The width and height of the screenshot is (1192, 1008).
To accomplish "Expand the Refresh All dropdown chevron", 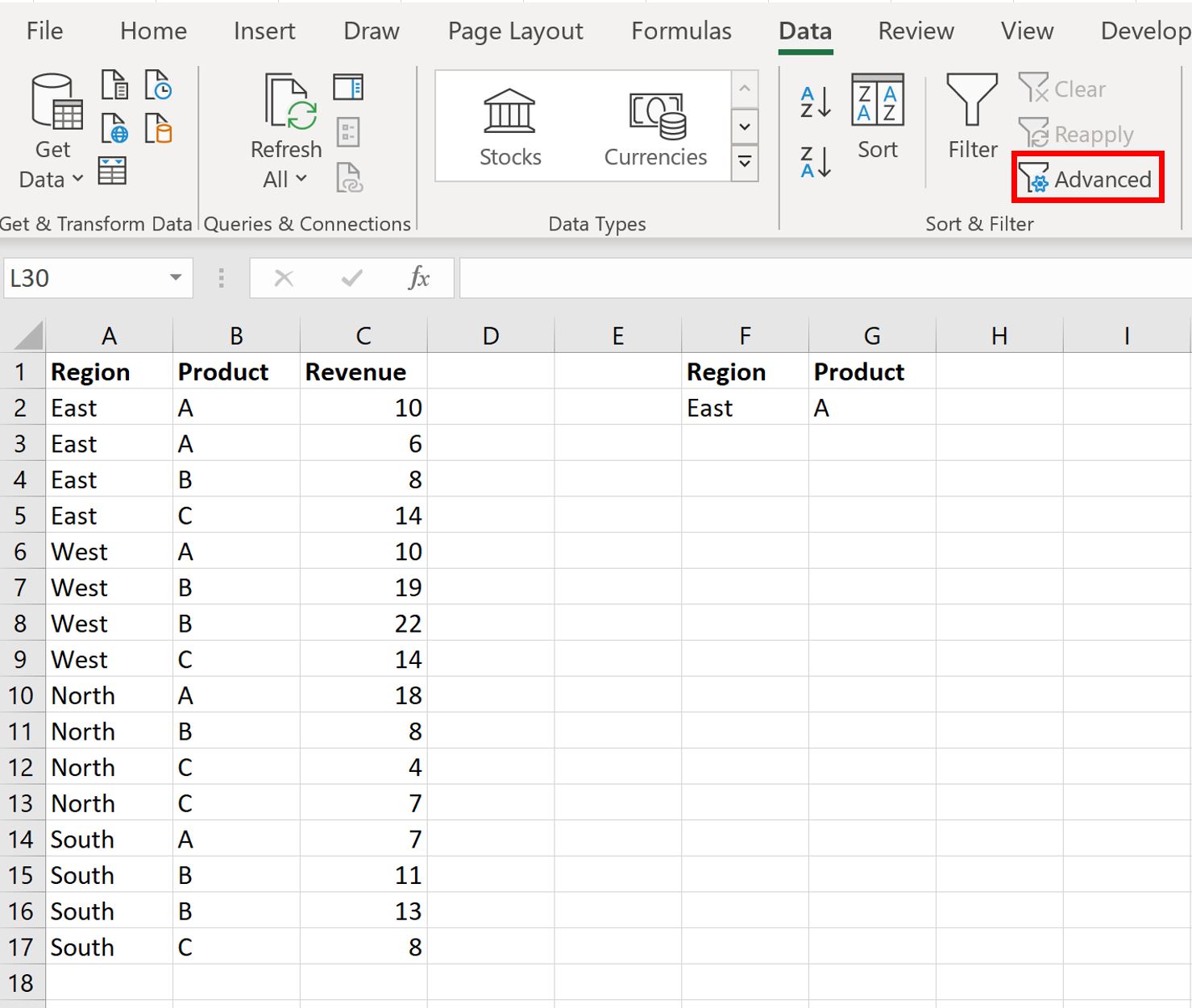I will (301, 179).
